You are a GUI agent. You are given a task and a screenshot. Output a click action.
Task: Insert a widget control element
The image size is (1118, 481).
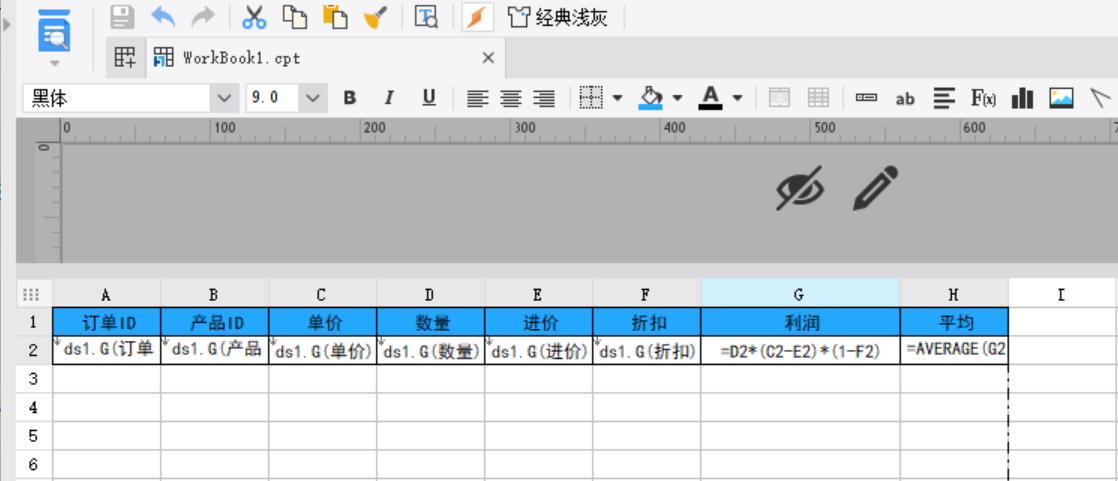point(866,98)
